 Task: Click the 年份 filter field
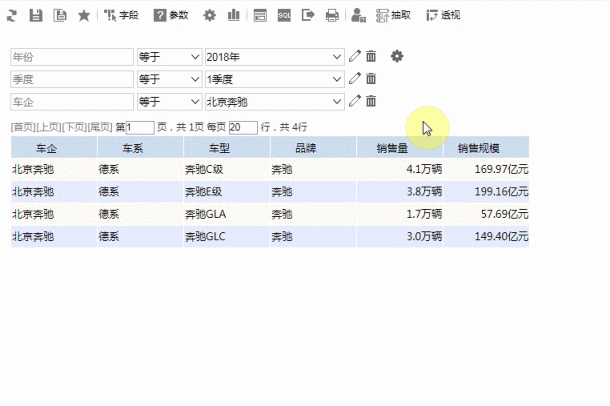[72, 57]
